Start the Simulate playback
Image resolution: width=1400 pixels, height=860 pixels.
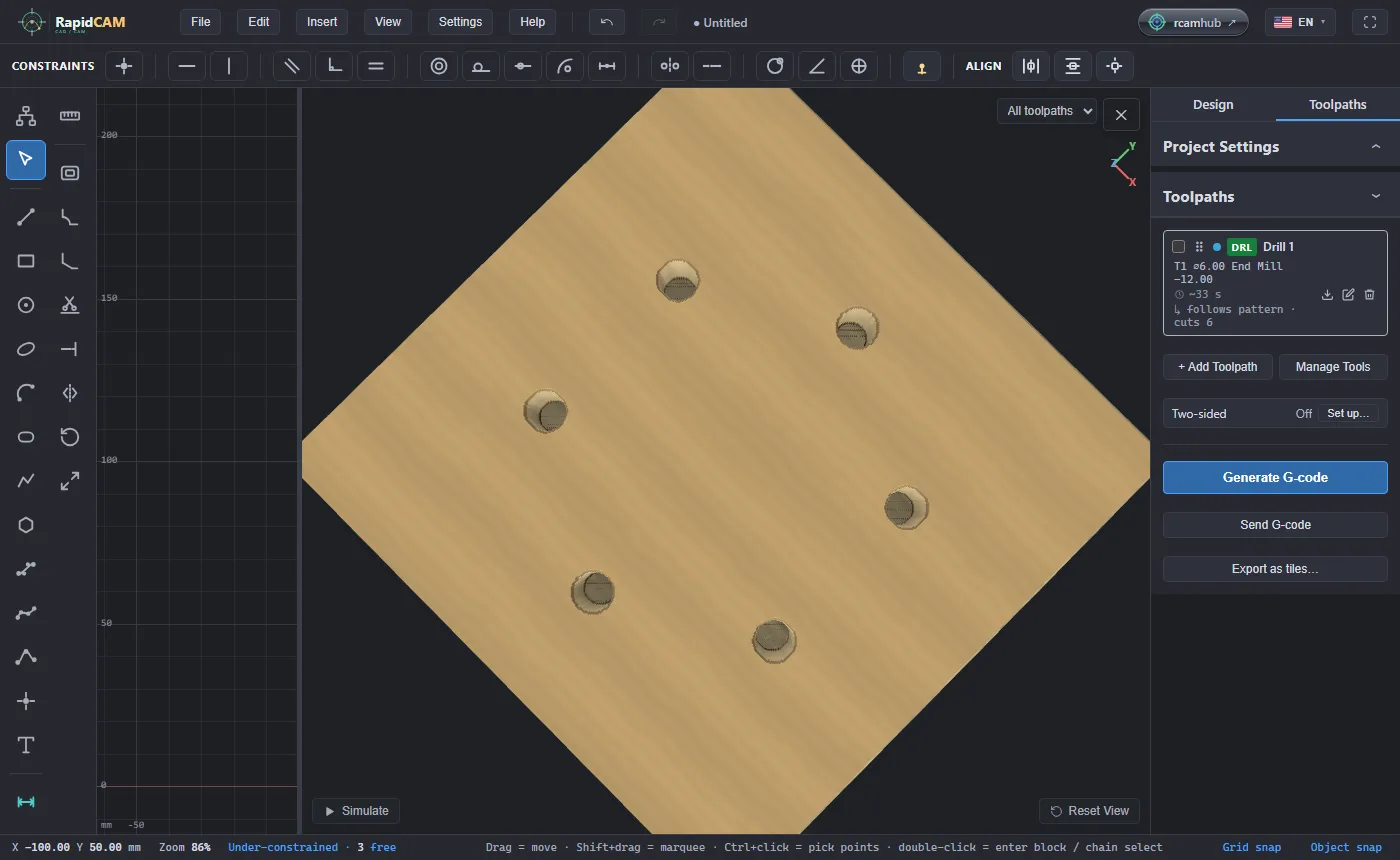click(356, 811)
